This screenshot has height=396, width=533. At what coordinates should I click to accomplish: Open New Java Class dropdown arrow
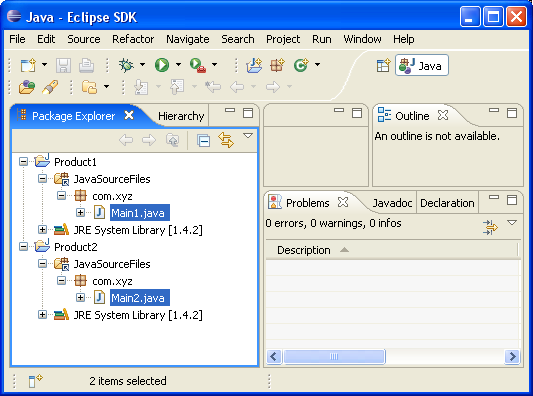coord(317,64)
